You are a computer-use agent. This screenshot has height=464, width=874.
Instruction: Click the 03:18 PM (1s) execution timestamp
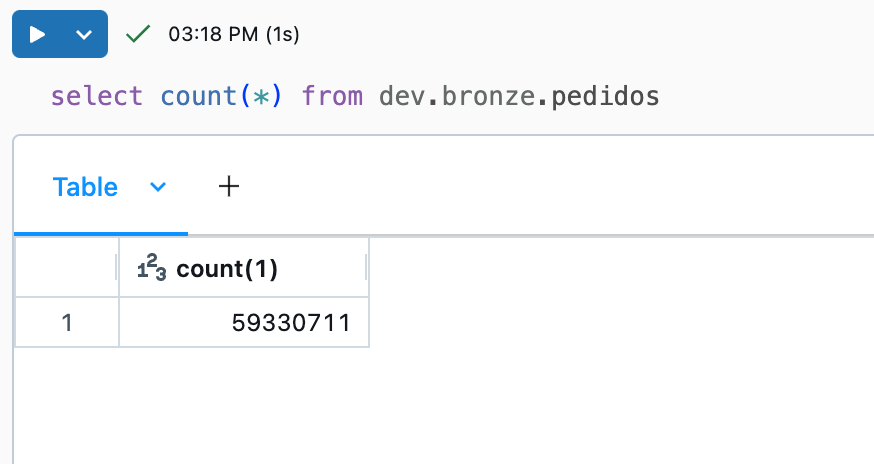pyautogui.click(x=234, y=35)
